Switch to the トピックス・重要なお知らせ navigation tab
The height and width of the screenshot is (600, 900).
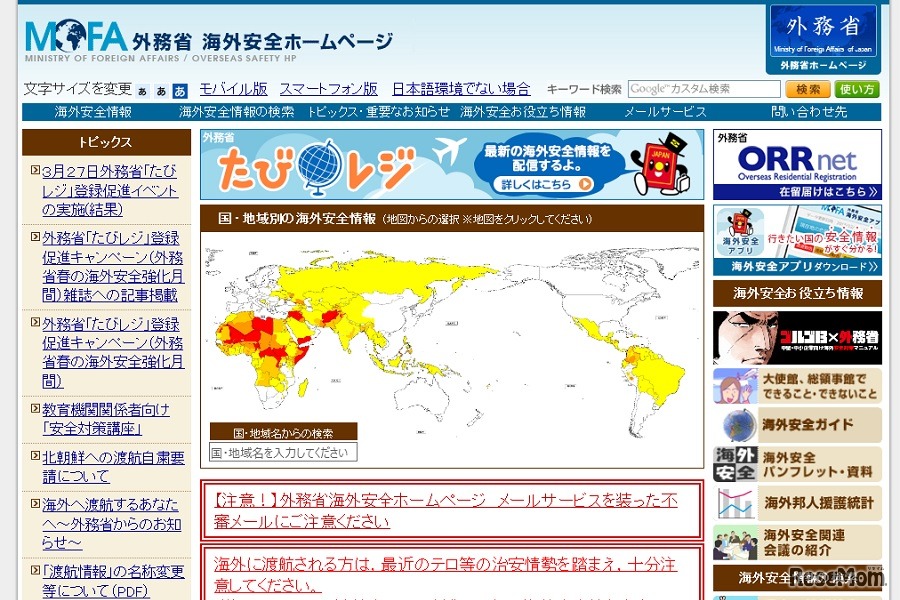tap(380, 113)
